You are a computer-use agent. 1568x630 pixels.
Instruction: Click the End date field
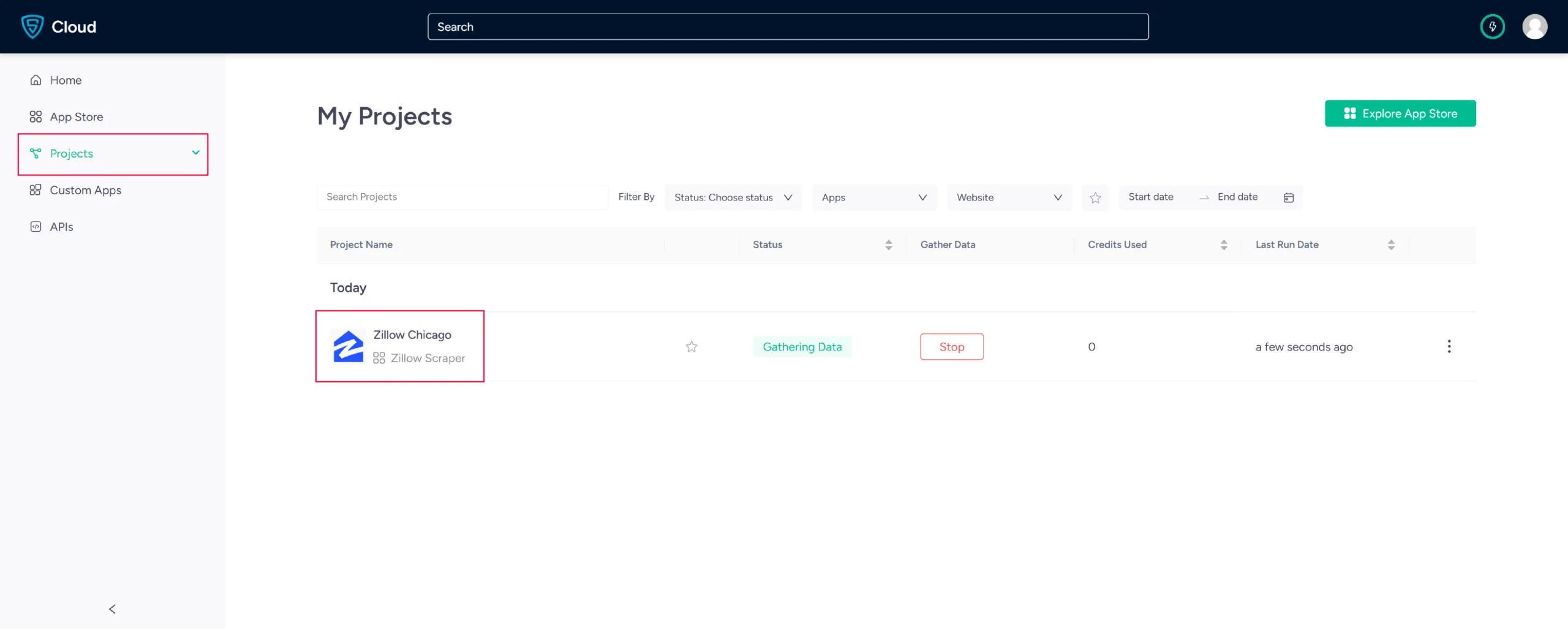pos(1237,197)
